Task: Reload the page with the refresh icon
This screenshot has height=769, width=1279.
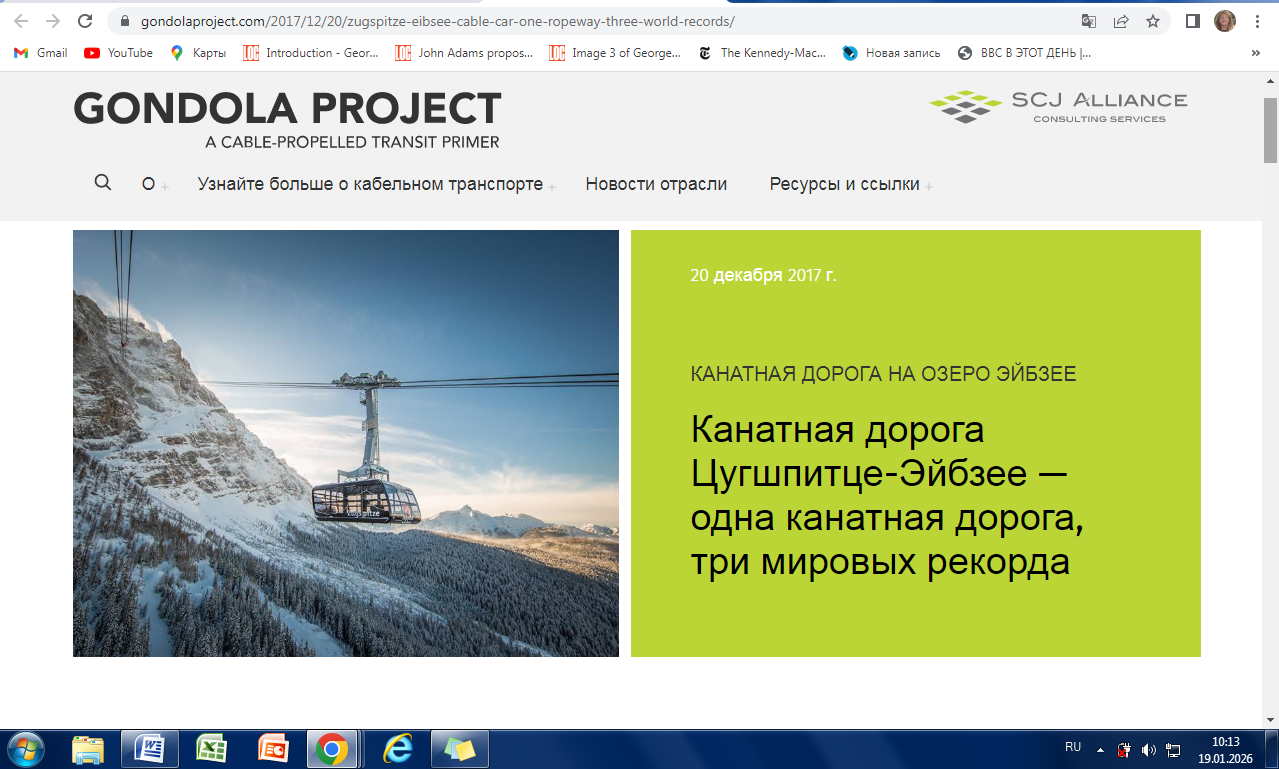Action: 86,21
